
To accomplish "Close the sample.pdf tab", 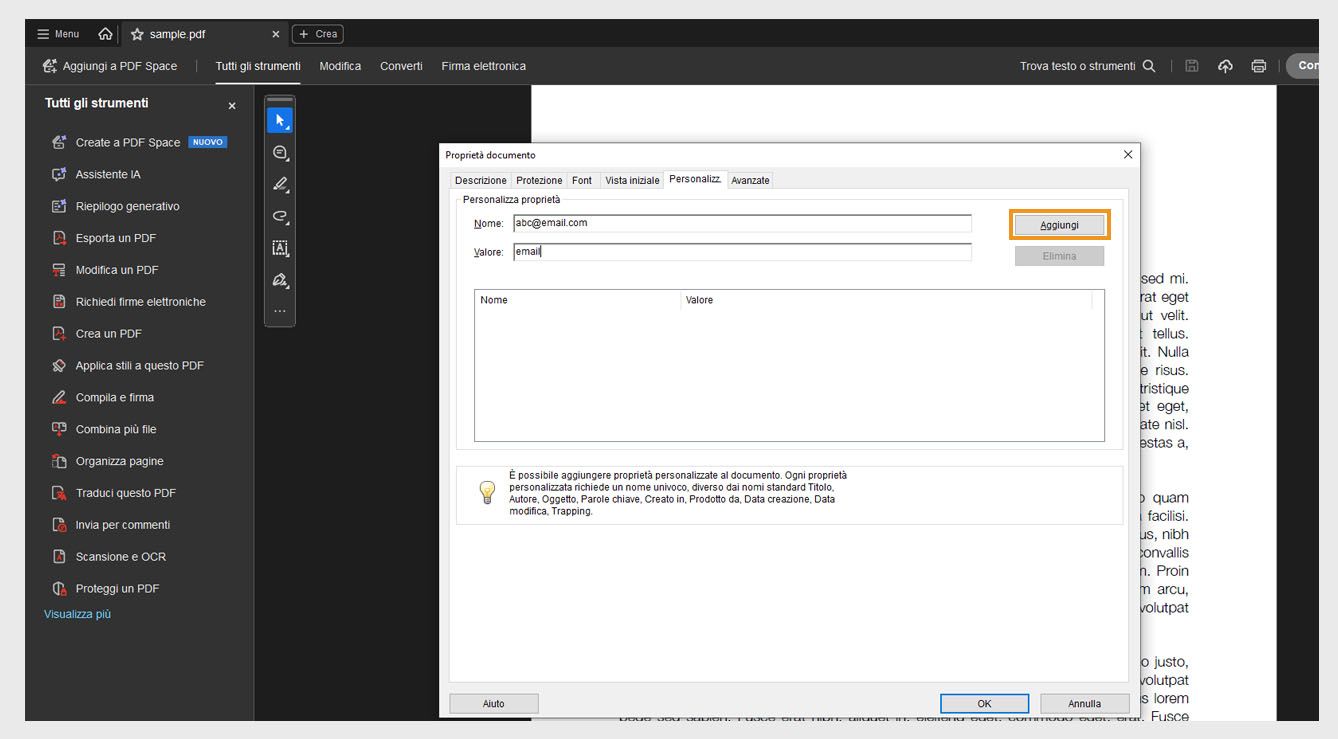I will click(276, 34).
